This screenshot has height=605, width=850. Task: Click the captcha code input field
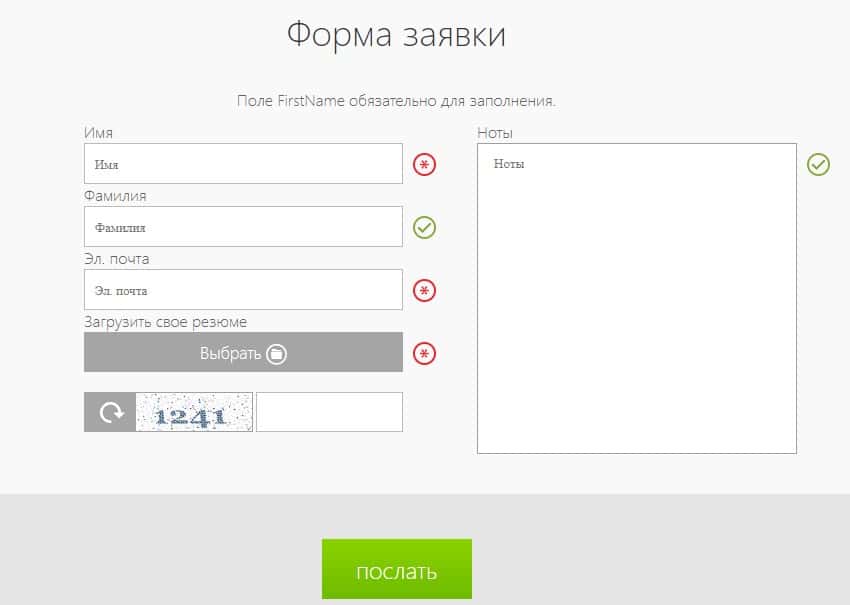coord(330,412)
